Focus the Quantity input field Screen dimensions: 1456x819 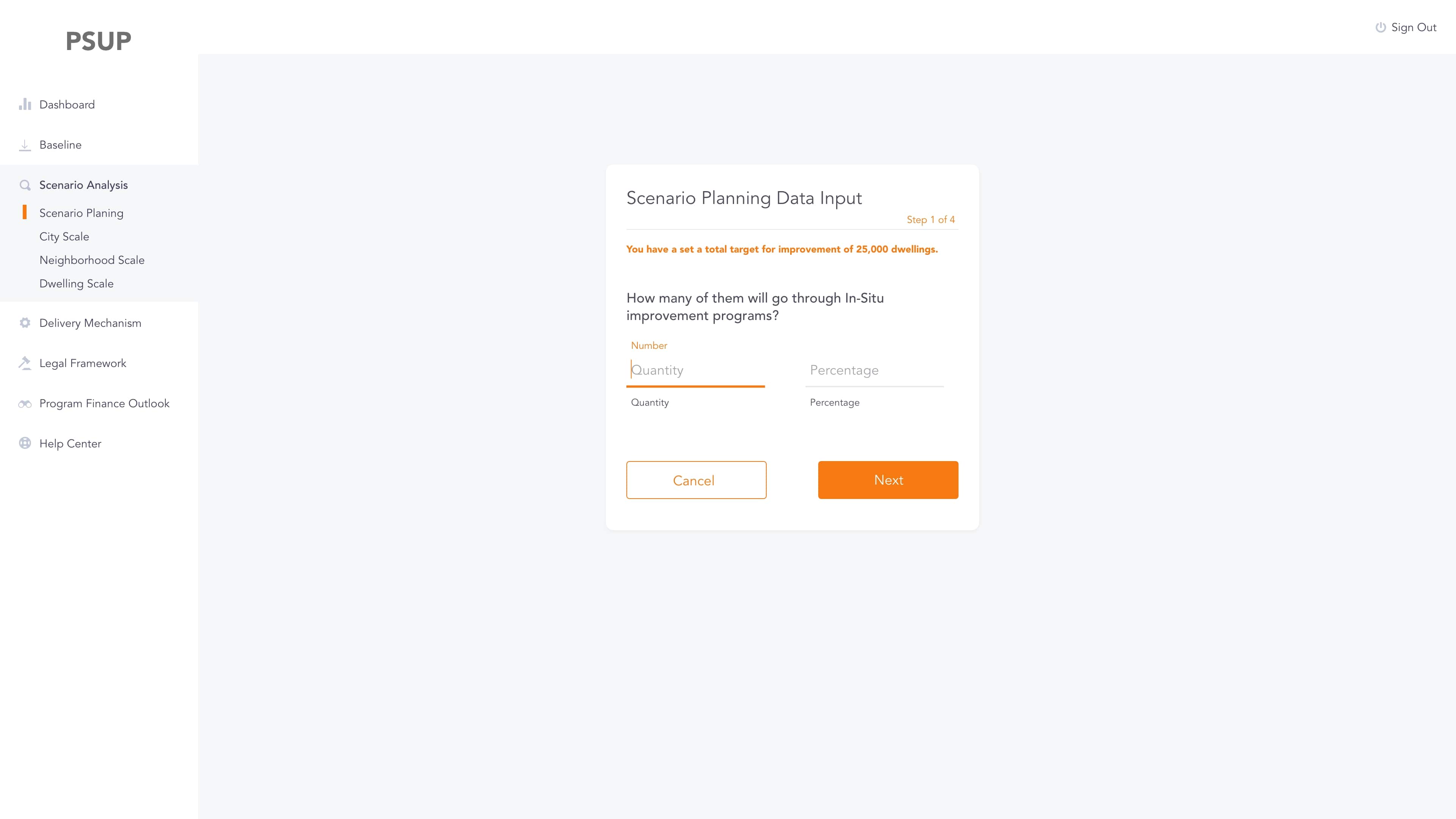(695, 370)
